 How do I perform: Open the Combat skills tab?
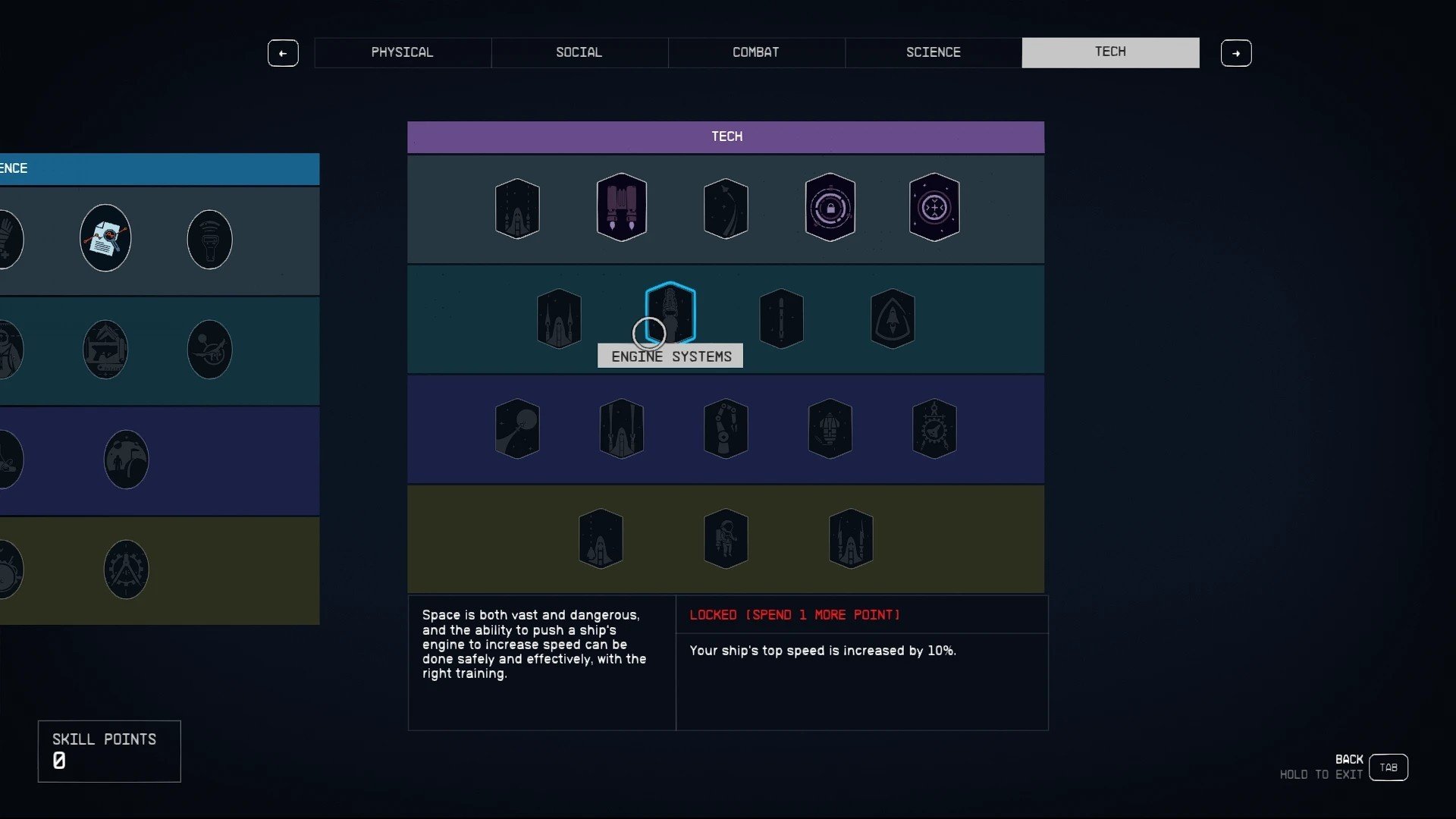[x=756, y=52]
